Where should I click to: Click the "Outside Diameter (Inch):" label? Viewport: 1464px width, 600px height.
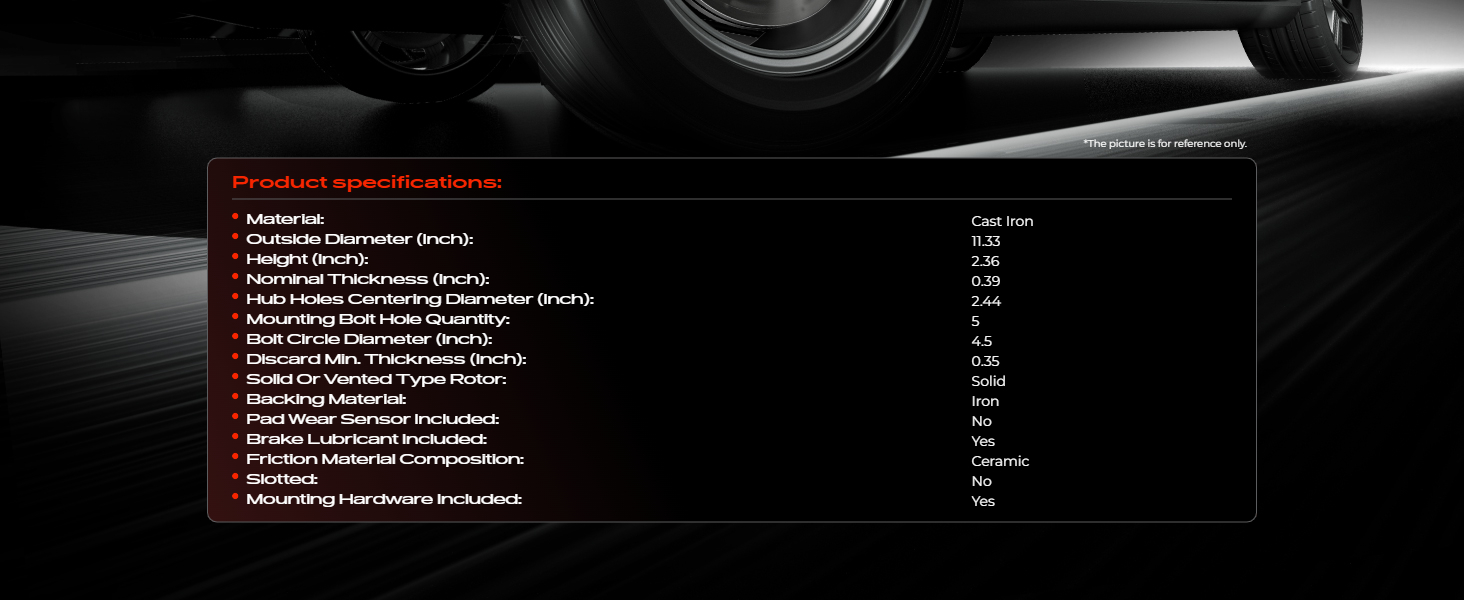pos(359,239)
